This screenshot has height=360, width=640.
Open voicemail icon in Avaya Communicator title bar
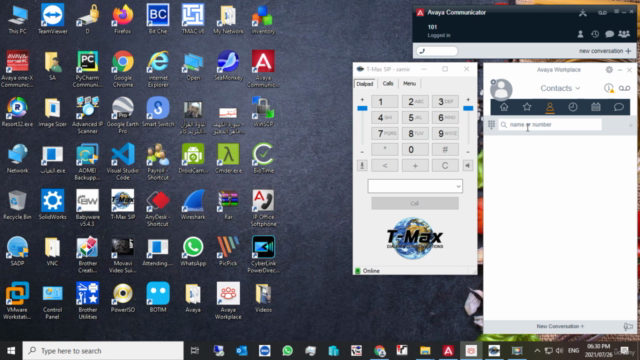point(602,13)
